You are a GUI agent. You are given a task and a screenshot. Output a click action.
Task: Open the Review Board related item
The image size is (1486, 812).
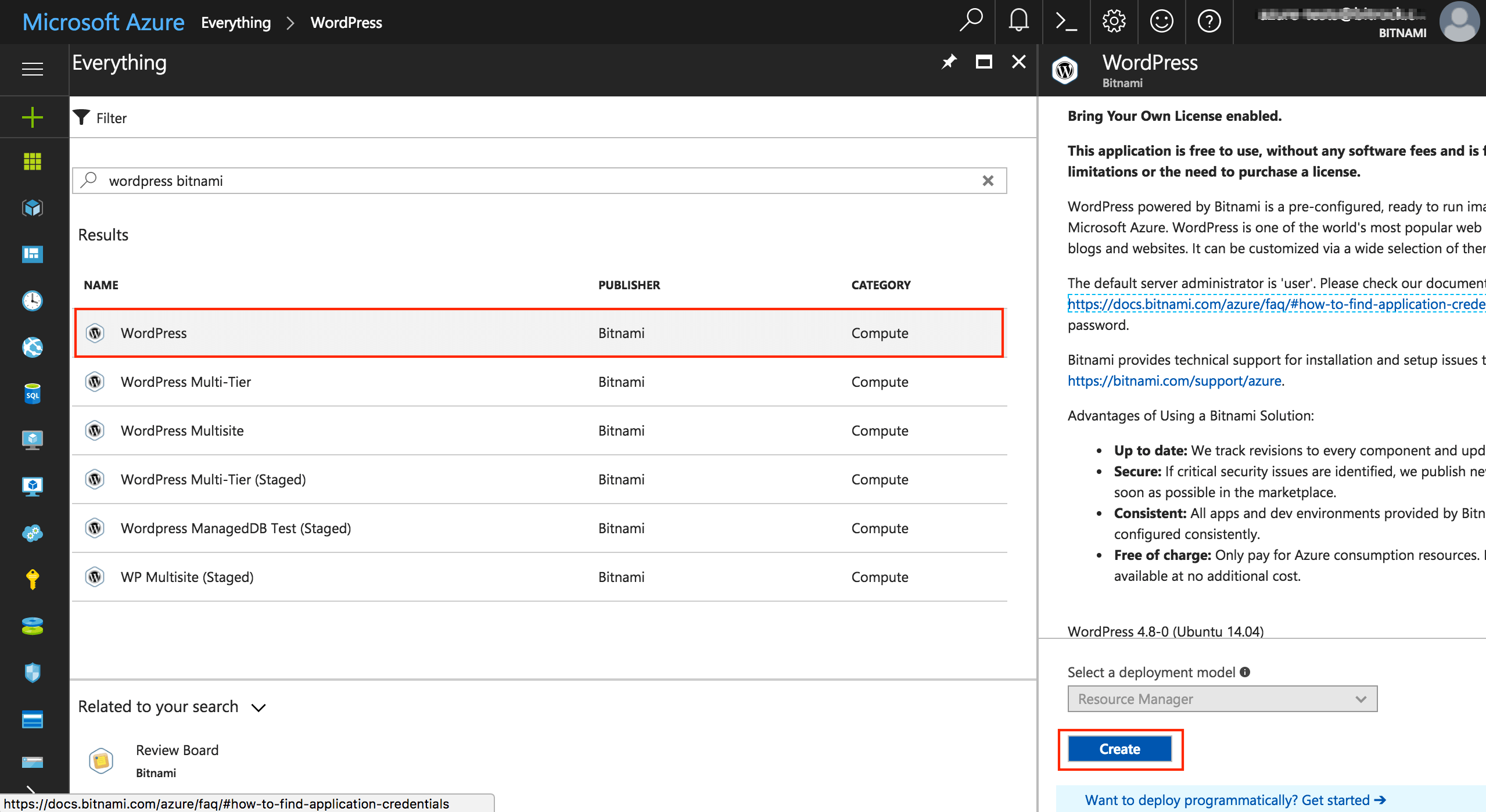pos(155,760)
